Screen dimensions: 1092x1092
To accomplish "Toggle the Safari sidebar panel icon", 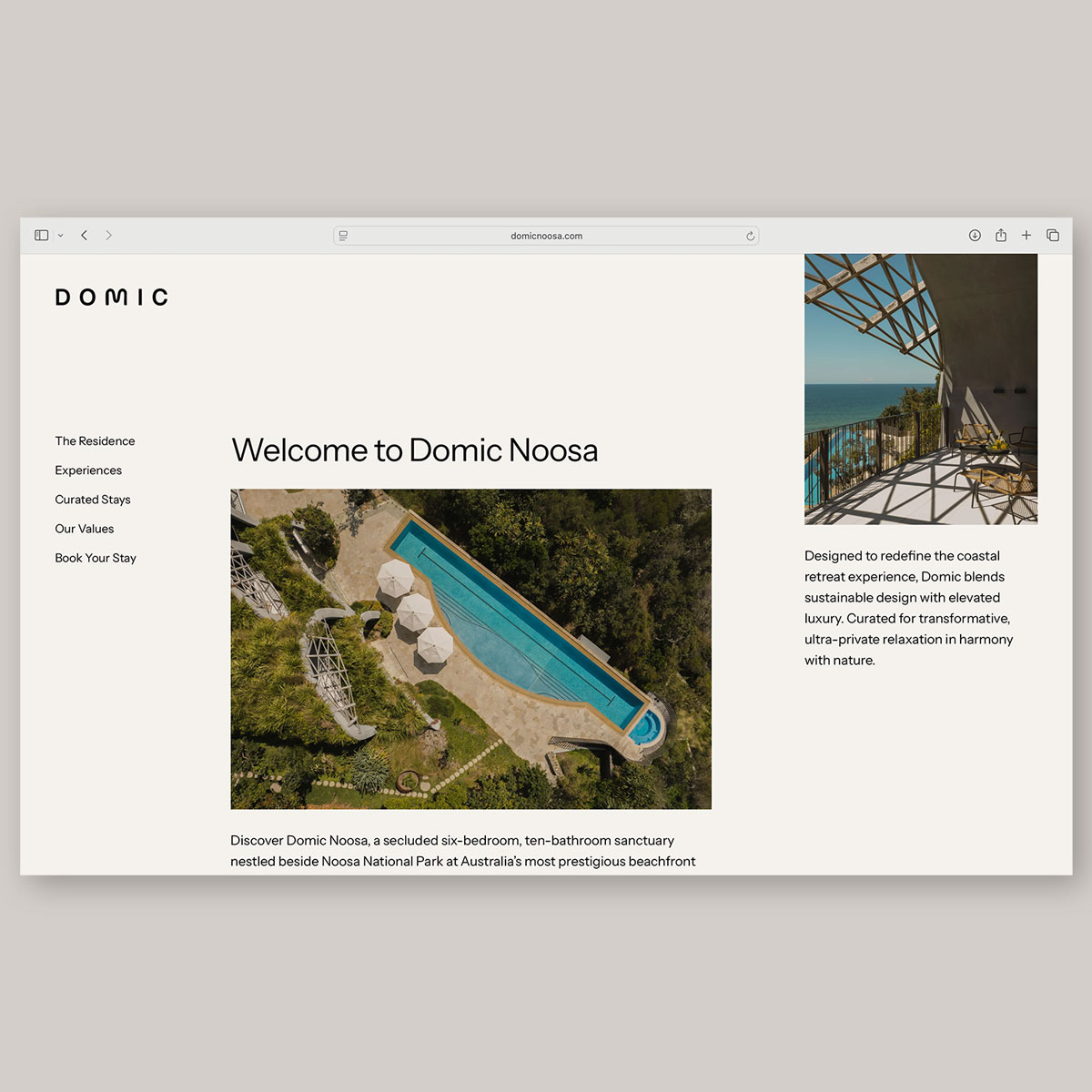I will tap(41, 236).
